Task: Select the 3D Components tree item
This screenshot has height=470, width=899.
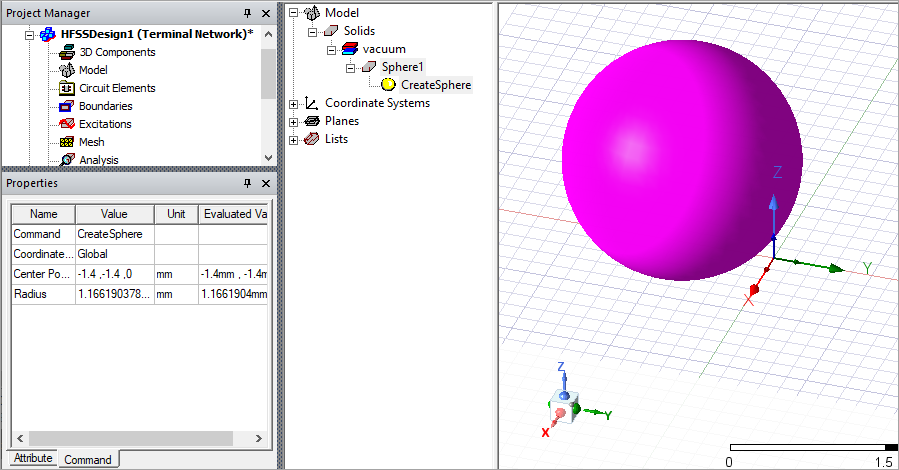Action: pyautogui.click(x=118, y=52)
